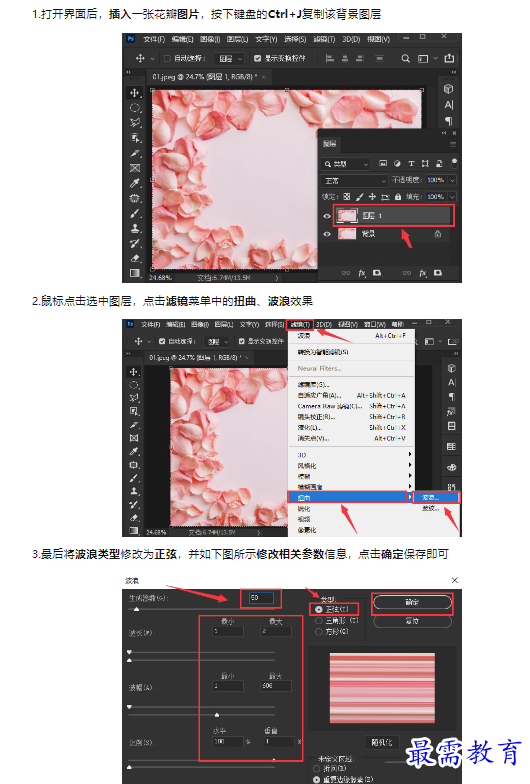Toggle 显示变换控件 checkbox in step 2 options bar
This screenshot has width=530, height=784.
coord(242,342)
